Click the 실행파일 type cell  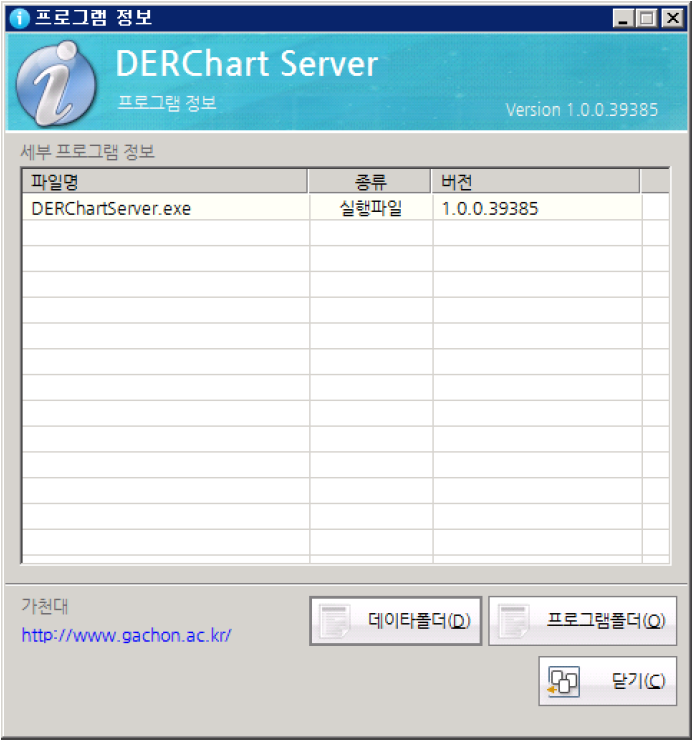(370, 208)
